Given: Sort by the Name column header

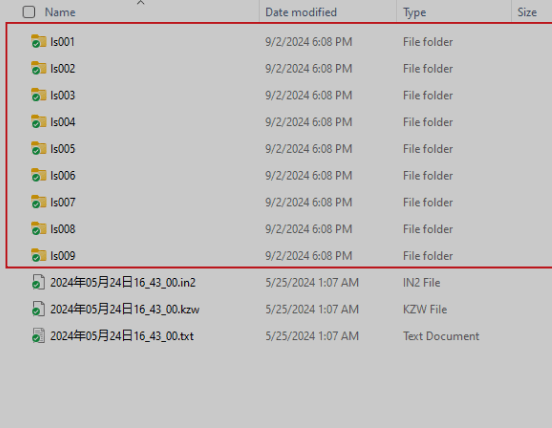Looking at the screenshot, I should coord(60,12).
